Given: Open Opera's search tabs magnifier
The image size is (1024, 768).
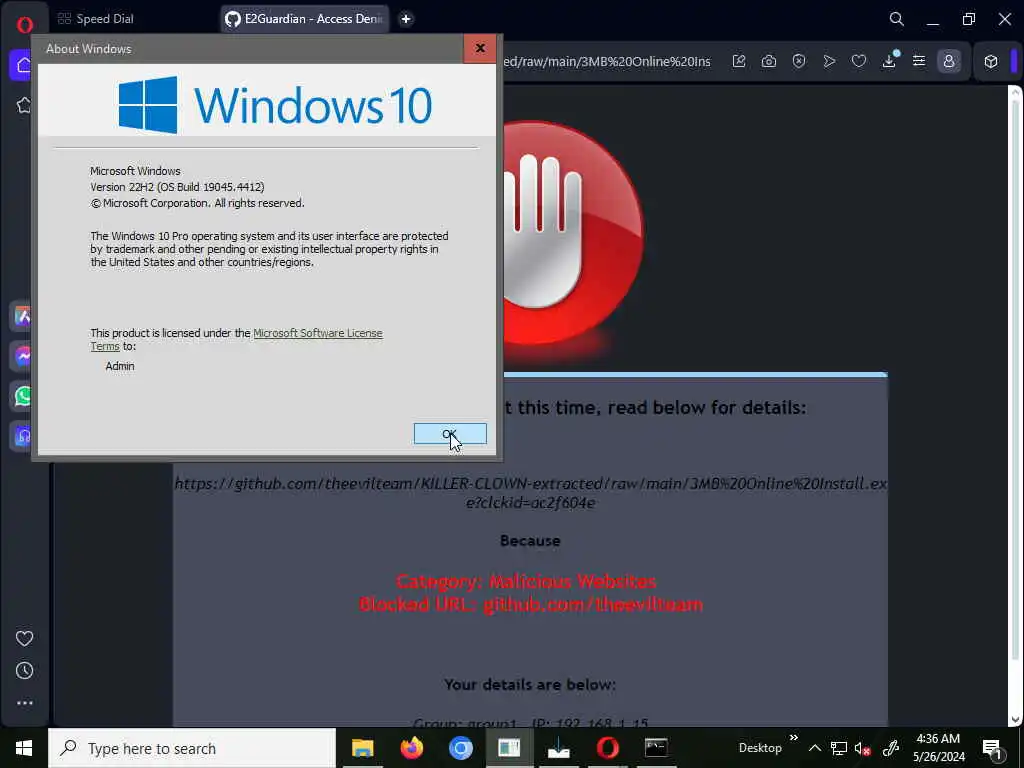Looking at the screenshot, I should click(x=897, y=19).
